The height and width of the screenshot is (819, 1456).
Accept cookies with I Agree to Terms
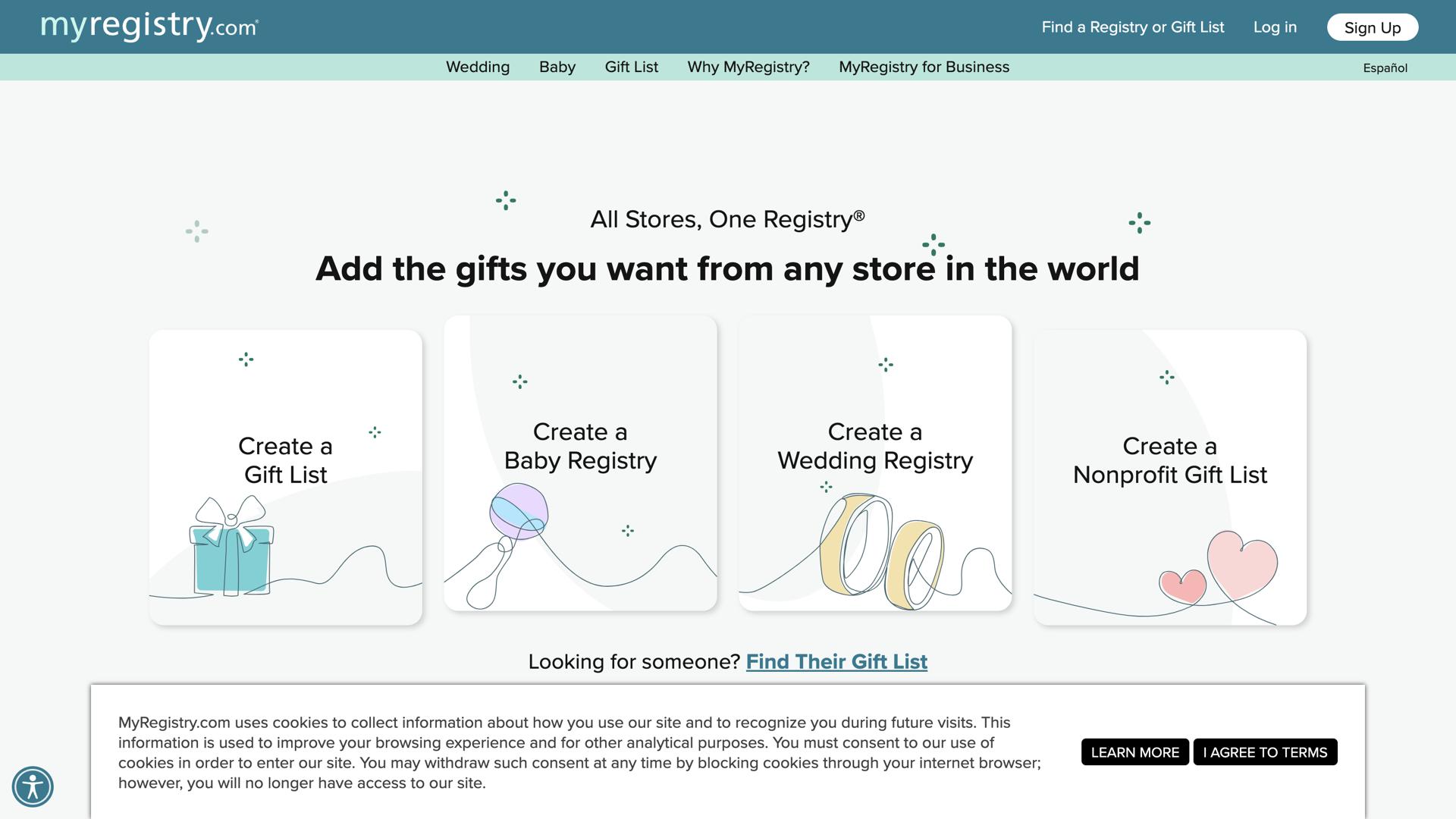coord(1265,752)
